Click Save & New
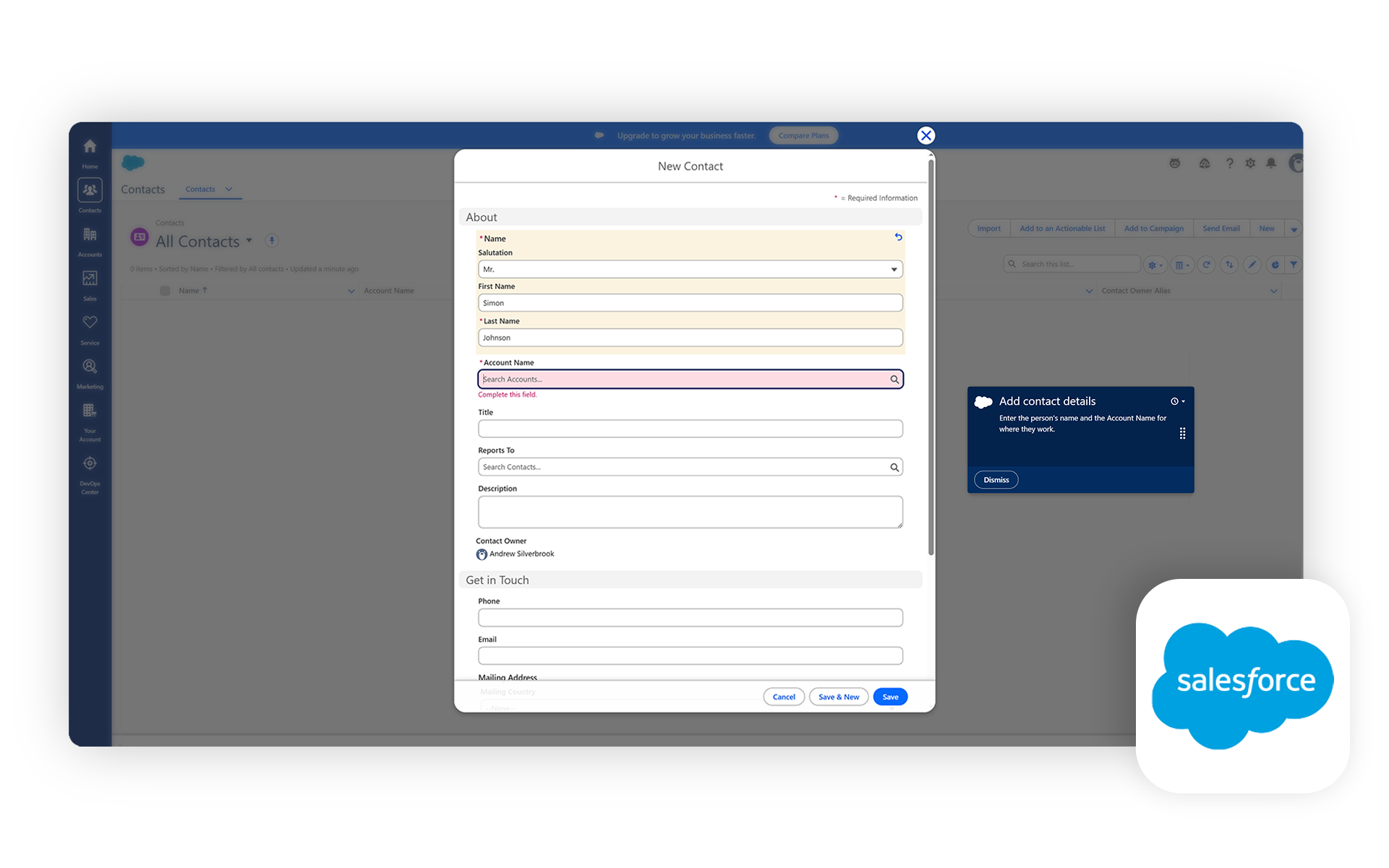Screen dimensions: 1389x868 839,697
